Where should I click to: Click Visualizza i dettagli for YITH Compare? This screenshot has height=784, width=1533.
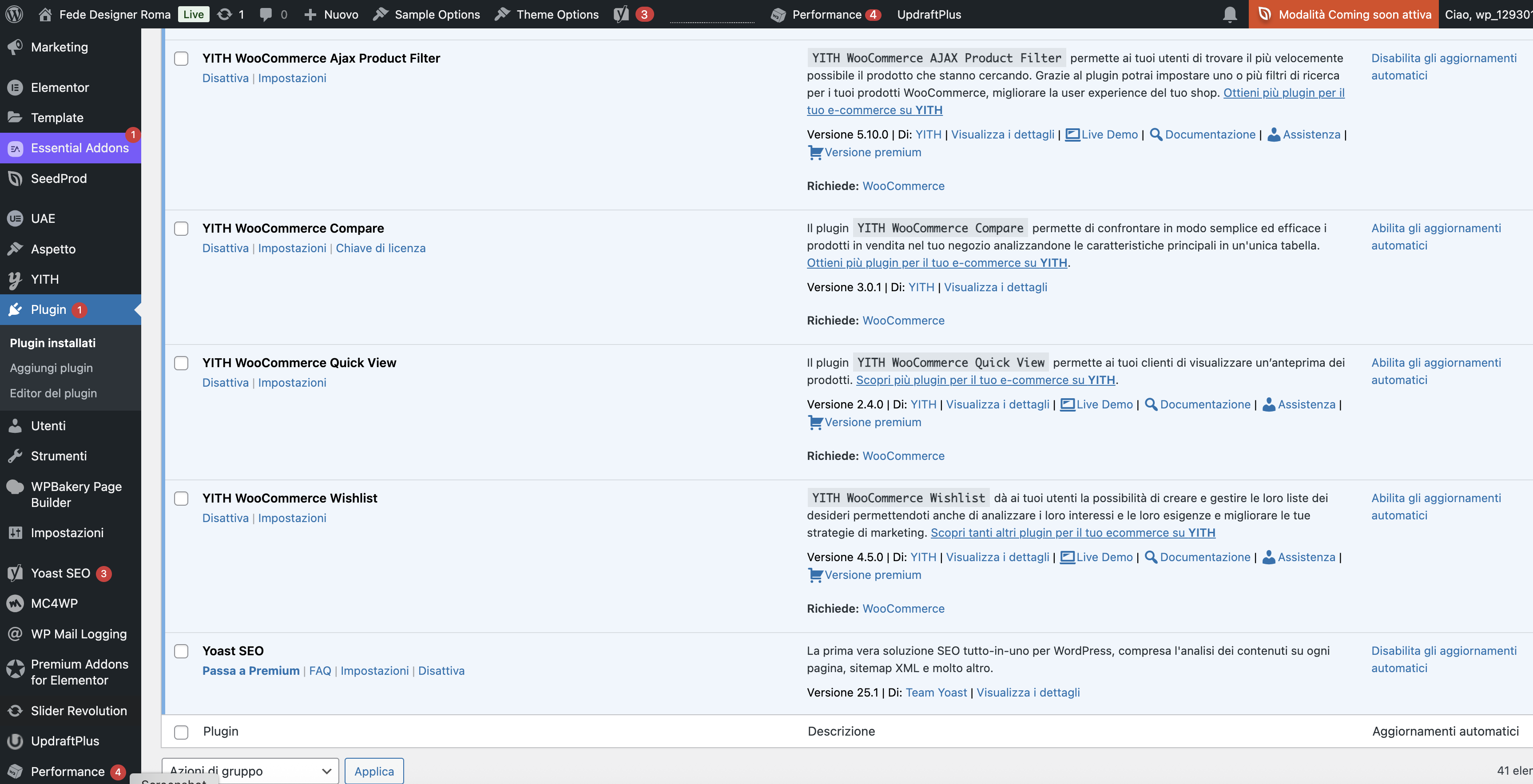coord(996,287)
